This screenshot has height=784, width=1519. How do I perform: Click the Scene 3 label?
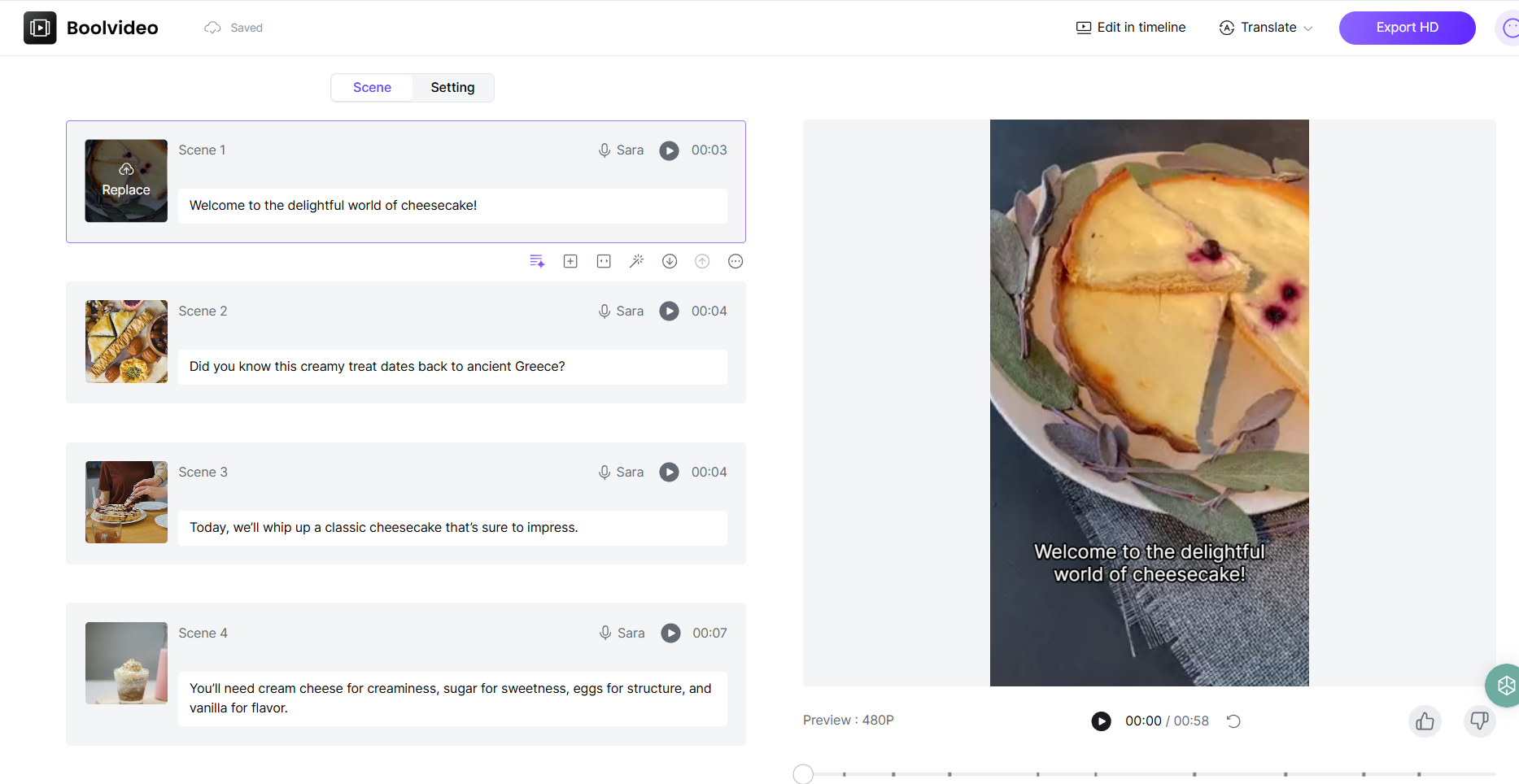[203, 473]
